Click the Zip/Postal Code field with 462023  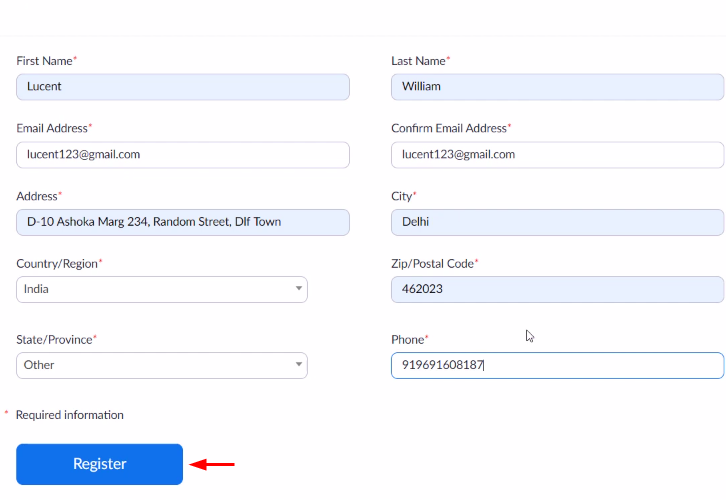(557, 290)
